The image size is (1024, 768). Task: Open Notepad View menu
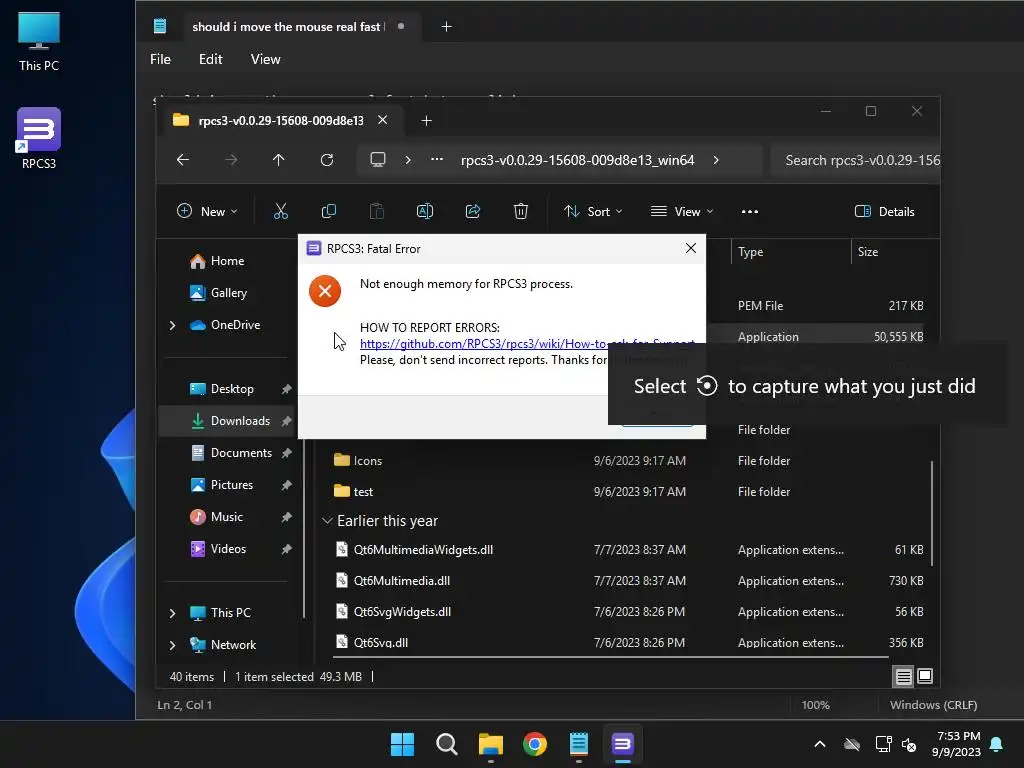[x=265, y=59]
